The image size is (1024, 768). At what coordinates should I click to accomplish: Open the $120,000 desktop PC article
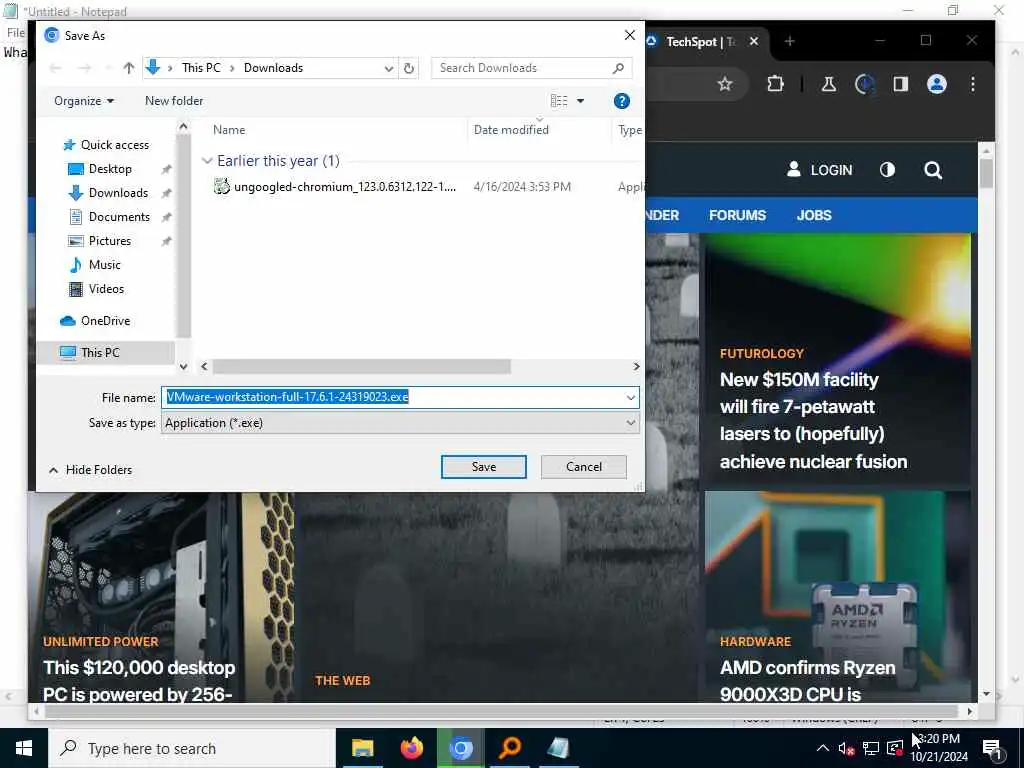139,680
